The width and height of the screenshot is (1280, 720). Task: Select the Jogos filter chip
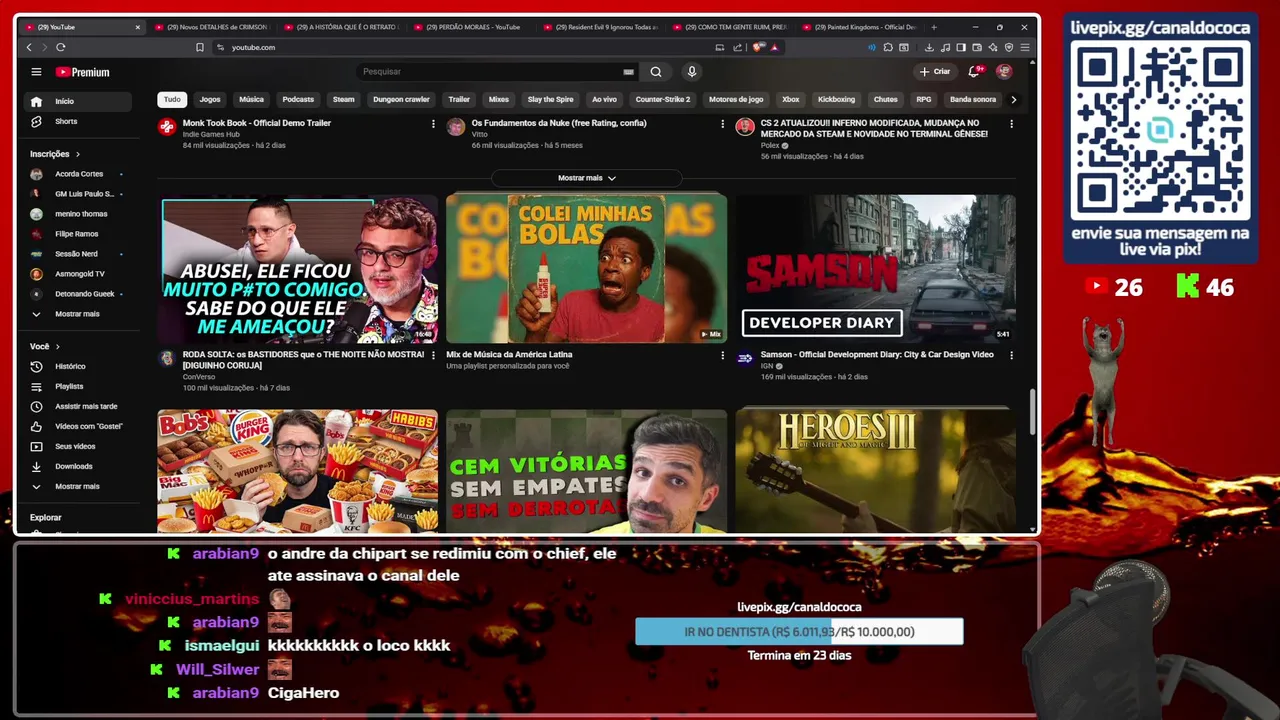coord(210,99)
